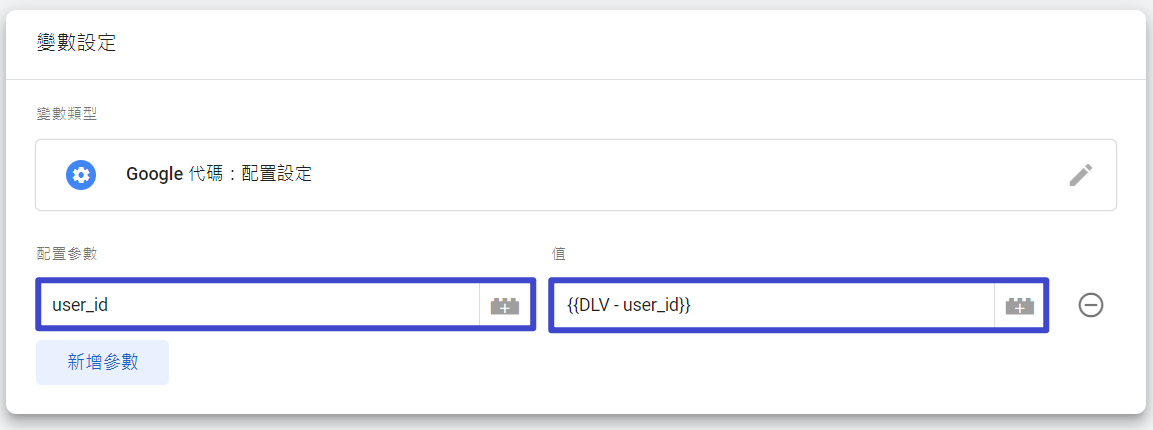Click the bold Google word in type card
The image size is (1153, 430).
tap(154, 175)
